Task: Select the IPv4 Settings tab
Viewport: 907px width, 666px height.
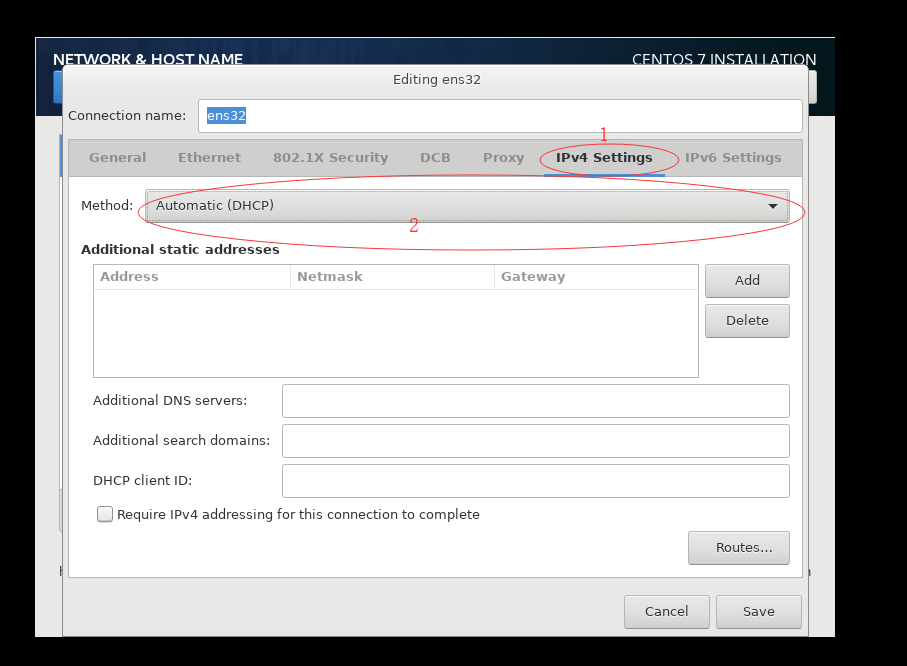Action: coord(604,157)
